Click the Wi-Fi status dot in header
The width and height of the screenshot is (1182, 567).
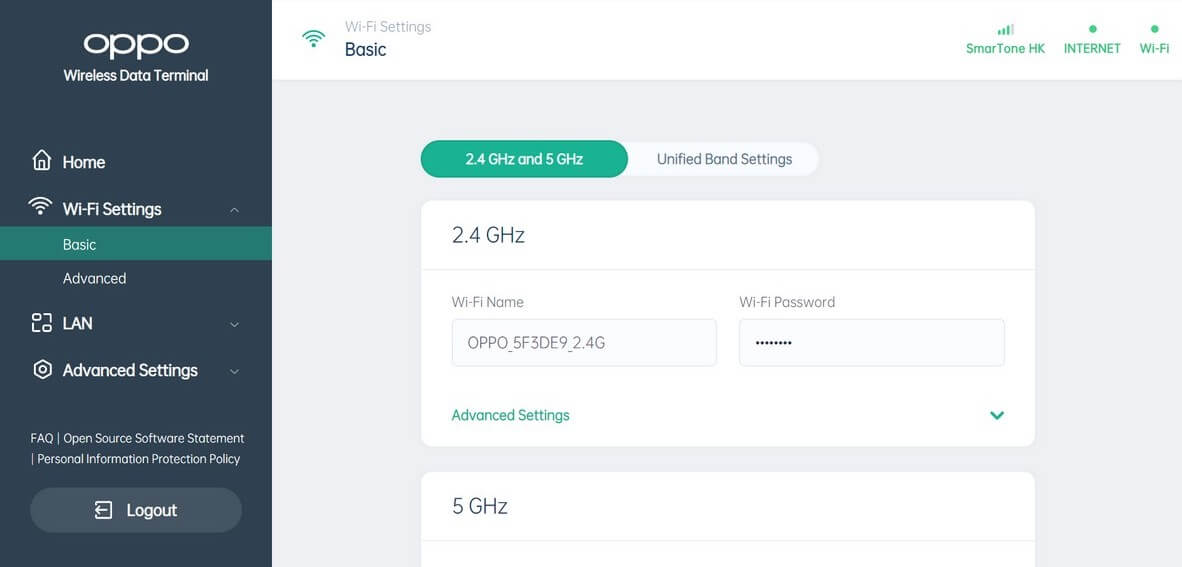coord(1154,30)
